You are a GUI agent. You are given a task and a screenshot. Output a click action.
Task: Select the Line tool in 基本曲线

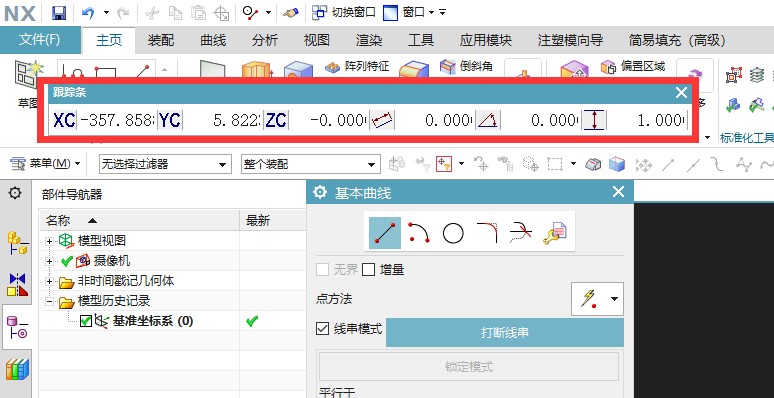pos(385,233)
